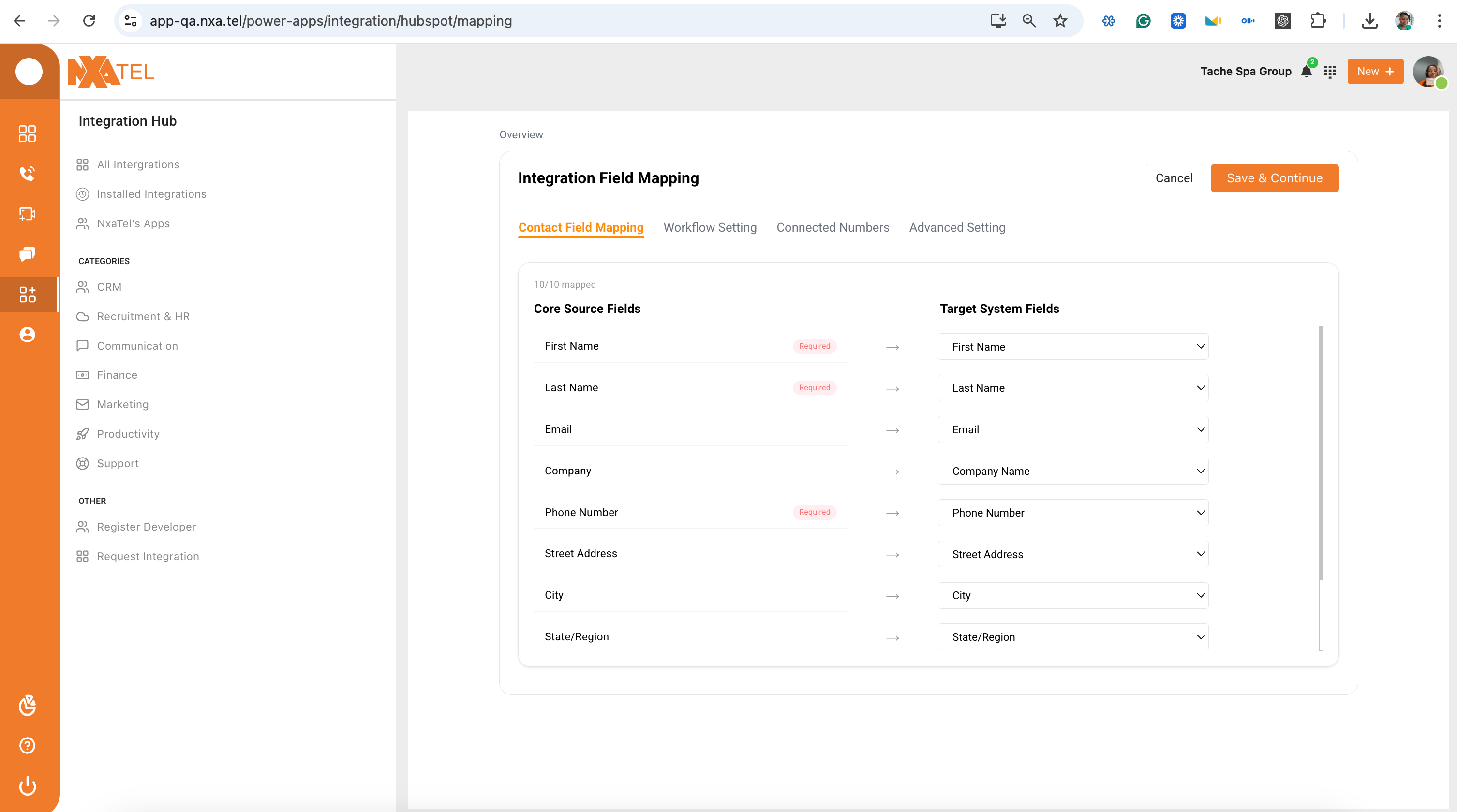Open the phone calls icon in sidebar

27,173
